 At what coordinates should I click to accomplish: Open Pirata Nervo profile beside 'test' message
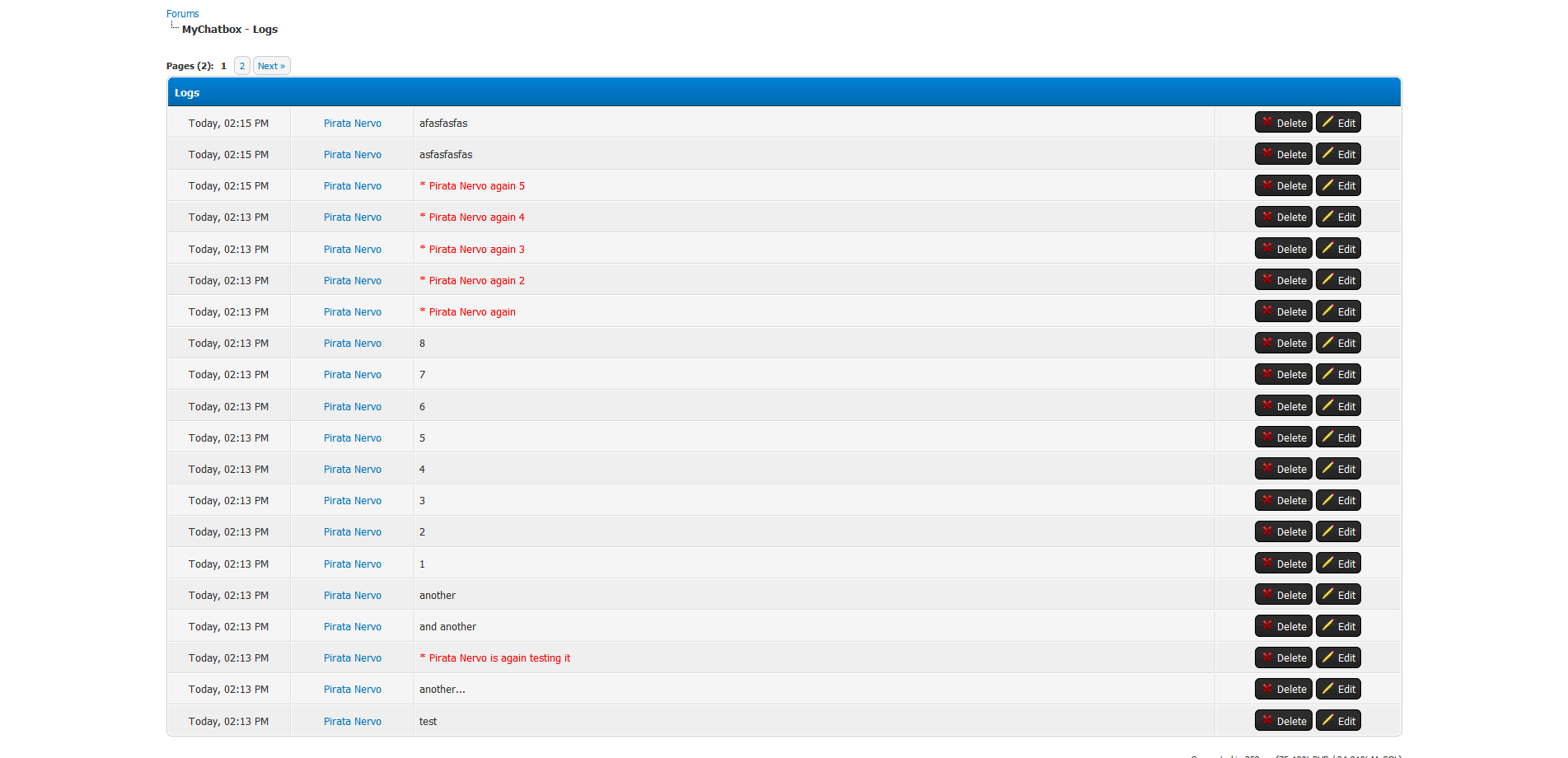coord(352,722)
